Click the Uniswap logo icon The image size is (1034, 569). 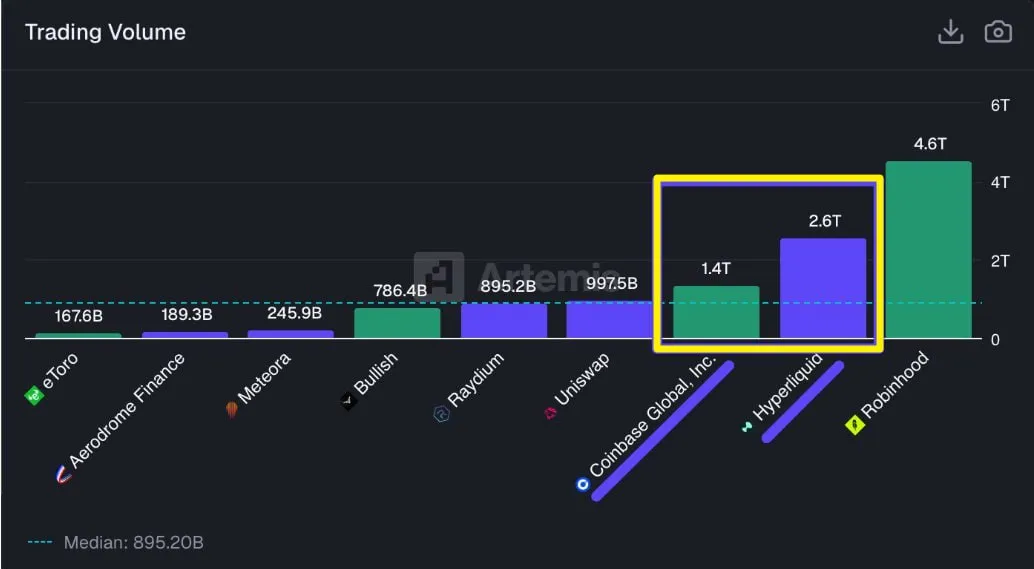549,413
